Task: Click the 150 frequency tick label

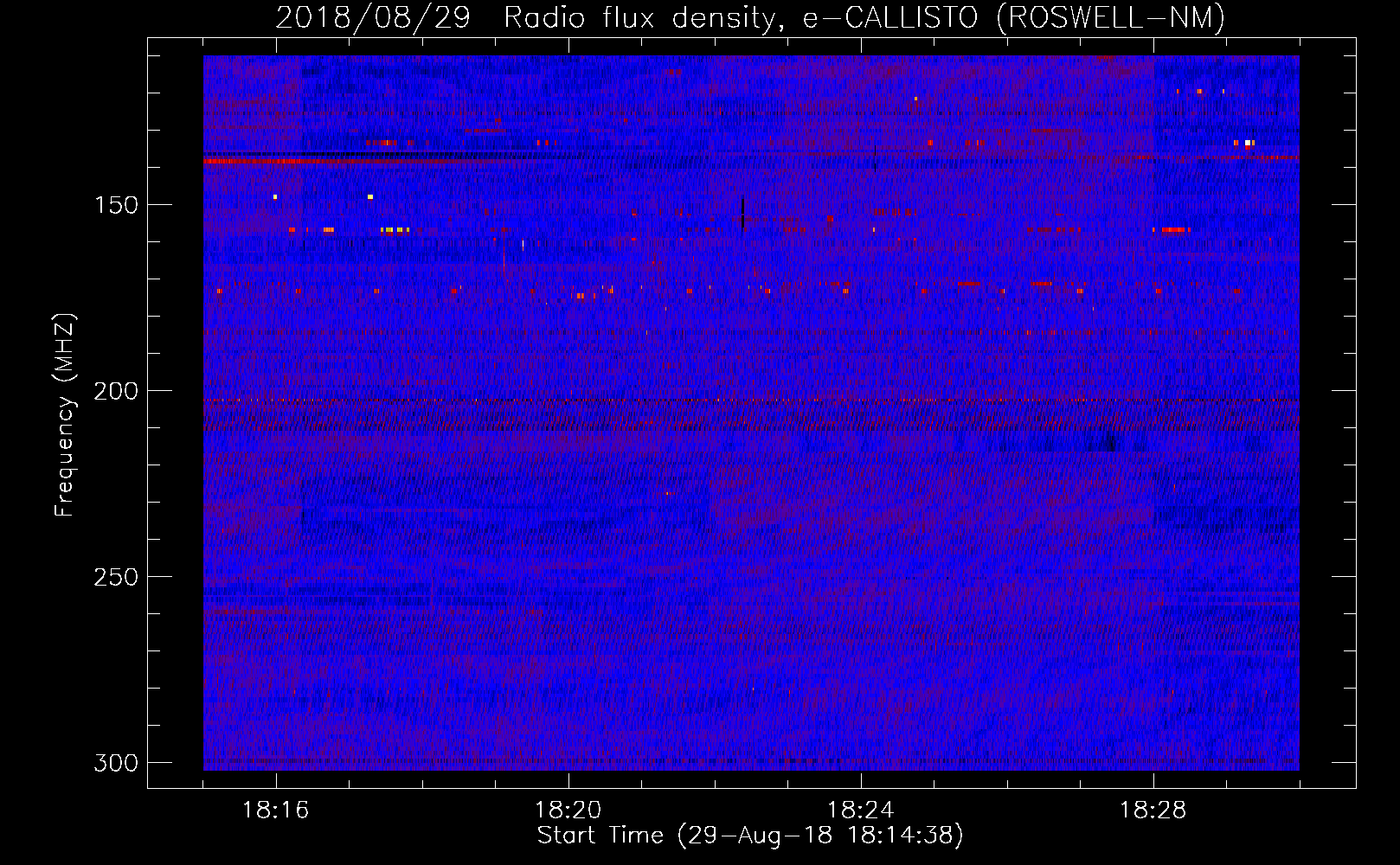Action: click(116, 205)
